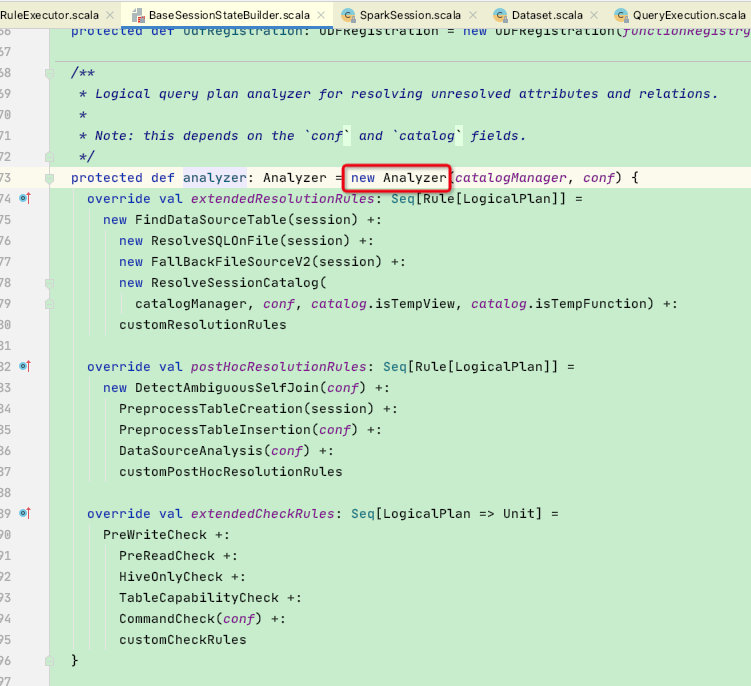Click override gutter icon for extendedResolutionRules

click(25, 198)
